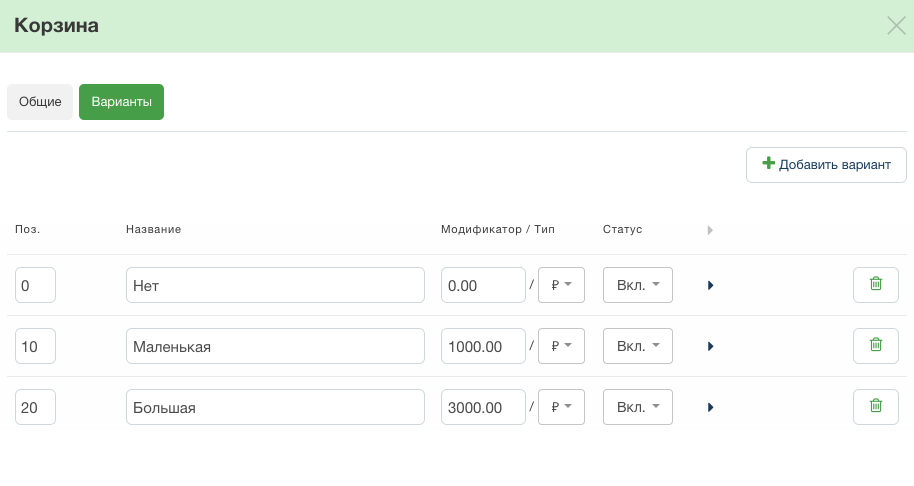Viewport: 914px width, 486px height.
Task: Click the Добавить вариант button
Action: point(826,165)
